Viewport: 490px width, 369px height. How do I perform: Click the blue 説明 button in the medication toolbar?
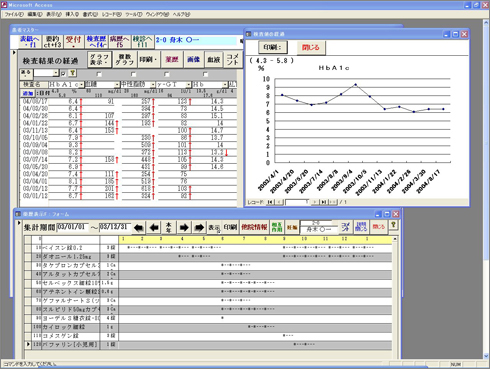tap(361, 227)
